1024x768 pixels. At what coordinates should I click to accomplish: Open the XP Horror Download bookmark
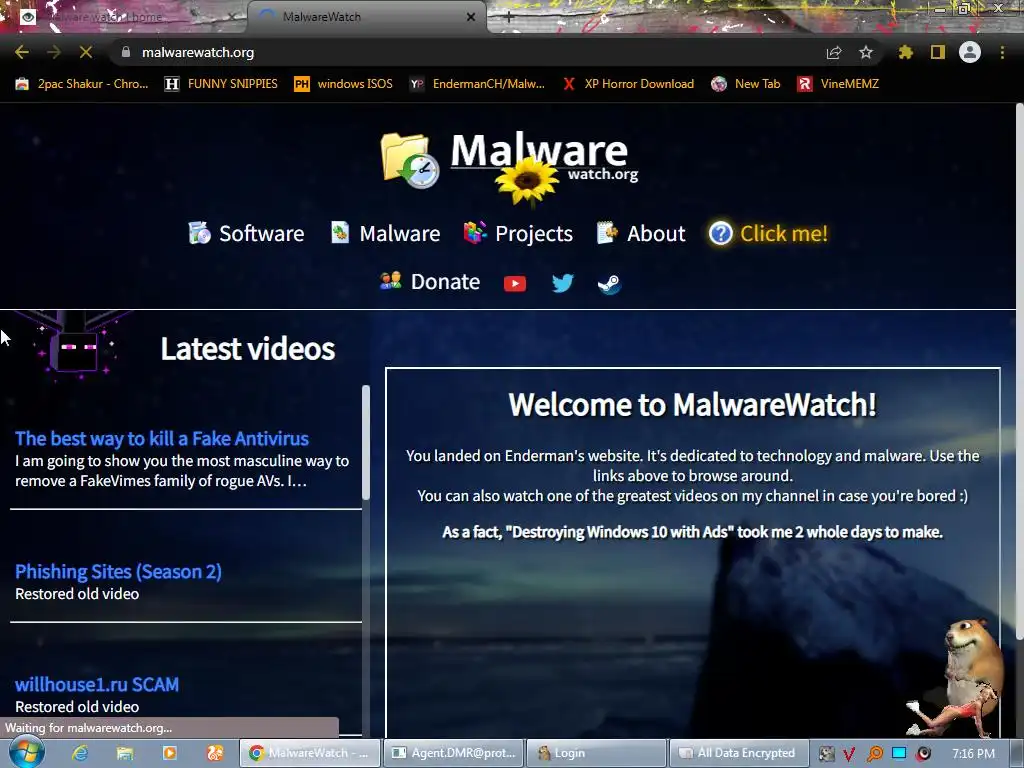[x=628, y=84]
